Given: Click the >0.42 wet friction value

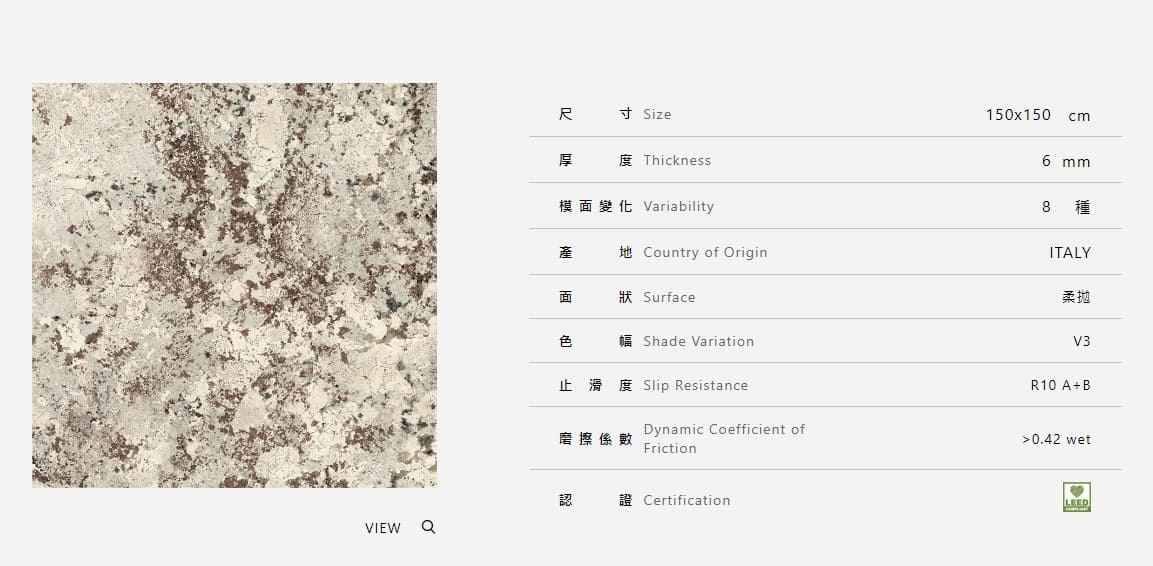Looking at the screenshot, I should coord(1056,439).
